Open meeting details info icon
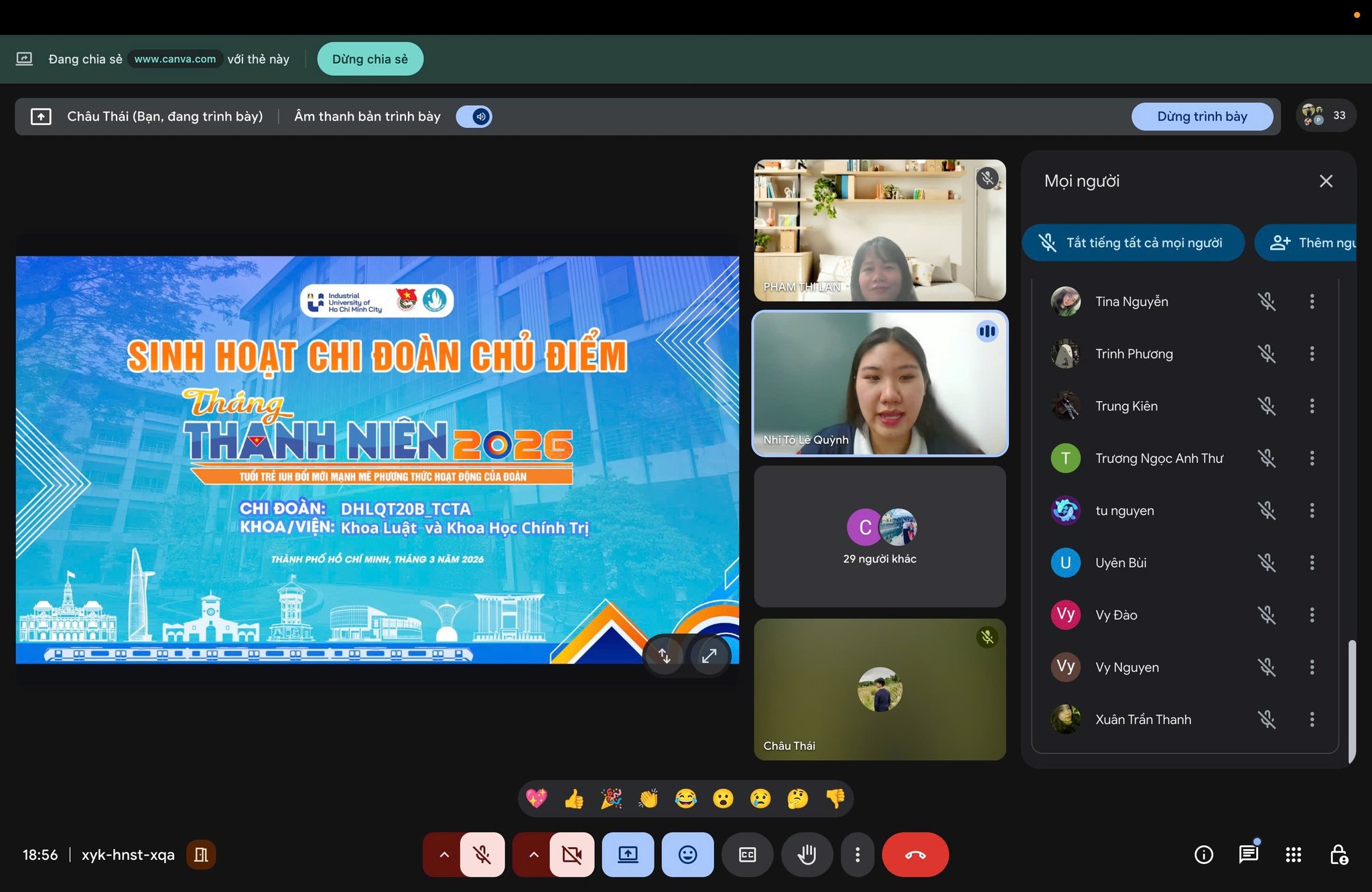Viewport: 1372px width, 892px height. pyautogui.click(x=1204, y=854)
